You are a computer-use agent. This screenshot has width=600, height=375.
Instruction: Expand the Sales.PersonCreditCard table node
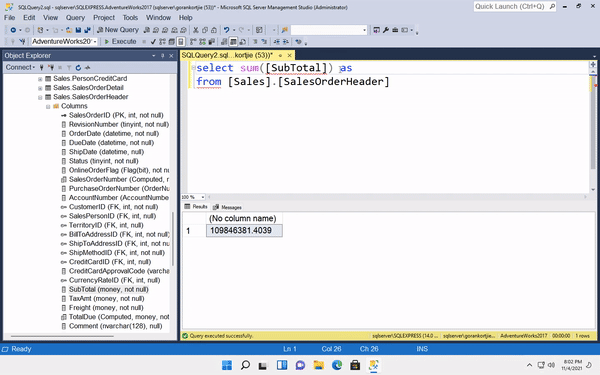click(x=40, y=79)
